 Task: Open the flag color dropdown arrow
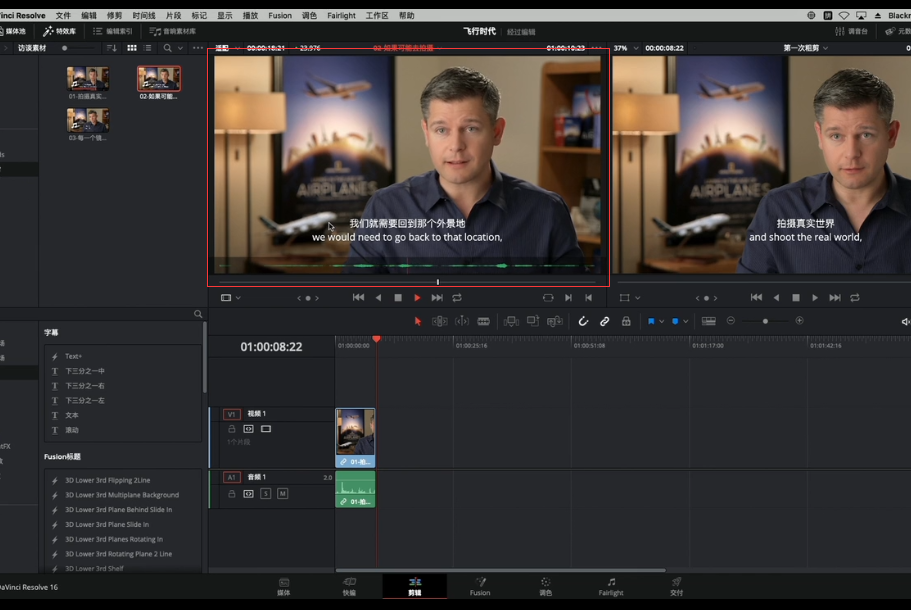click(661, 321)
